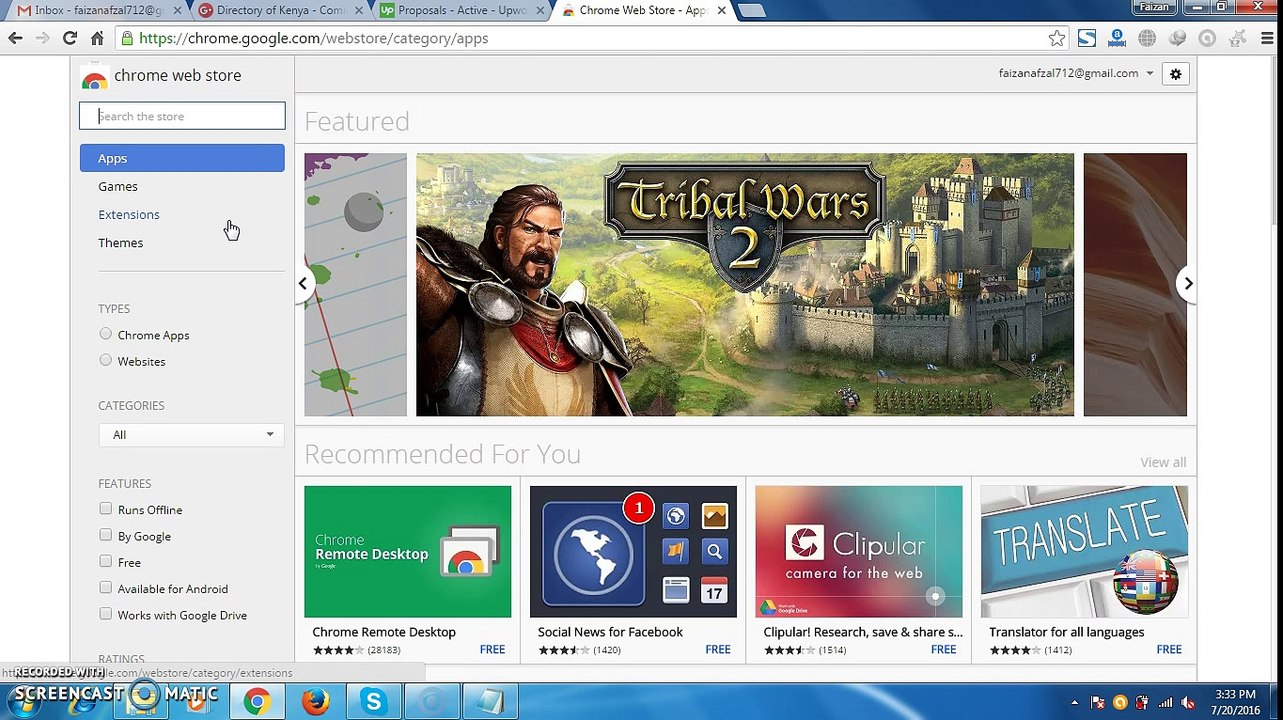This screenshot has width=1283, height=720.
Task: Show hidden system tray icons
Action: click(x=1075, y=702)
